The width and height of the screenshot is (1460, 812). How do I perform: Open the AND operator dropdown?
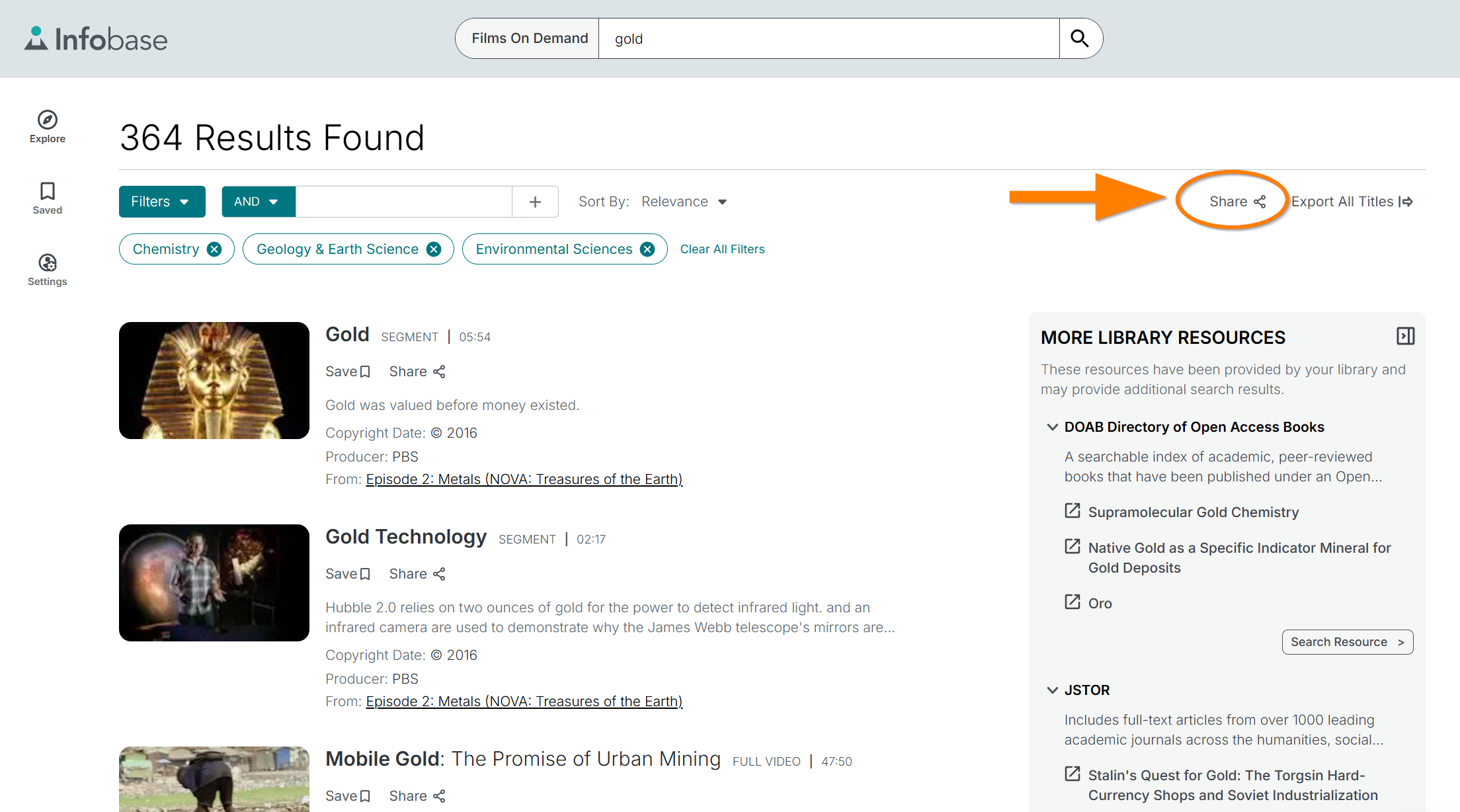tap(259, 202)
